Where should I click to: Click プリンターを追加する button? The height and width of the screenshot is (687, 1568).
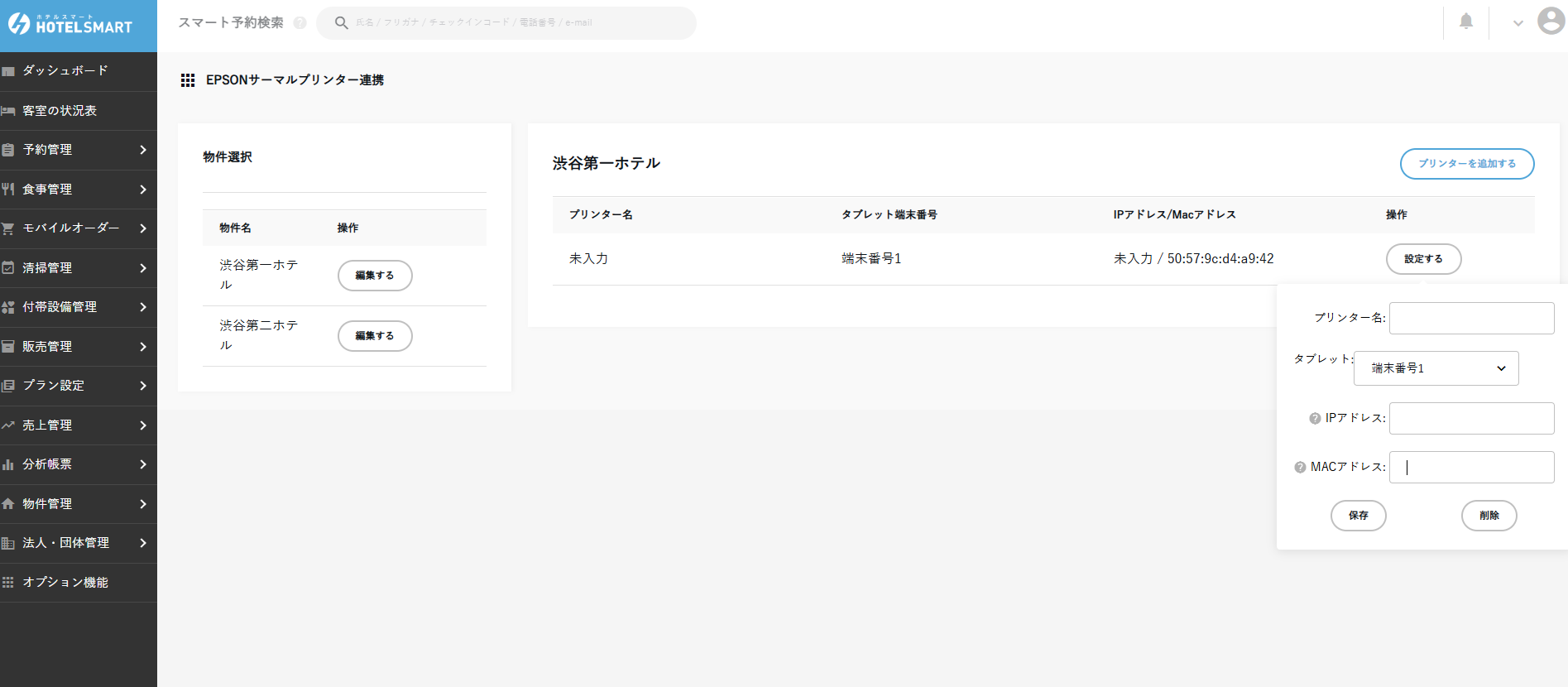pyautogui.click(x=1466, y=164)
